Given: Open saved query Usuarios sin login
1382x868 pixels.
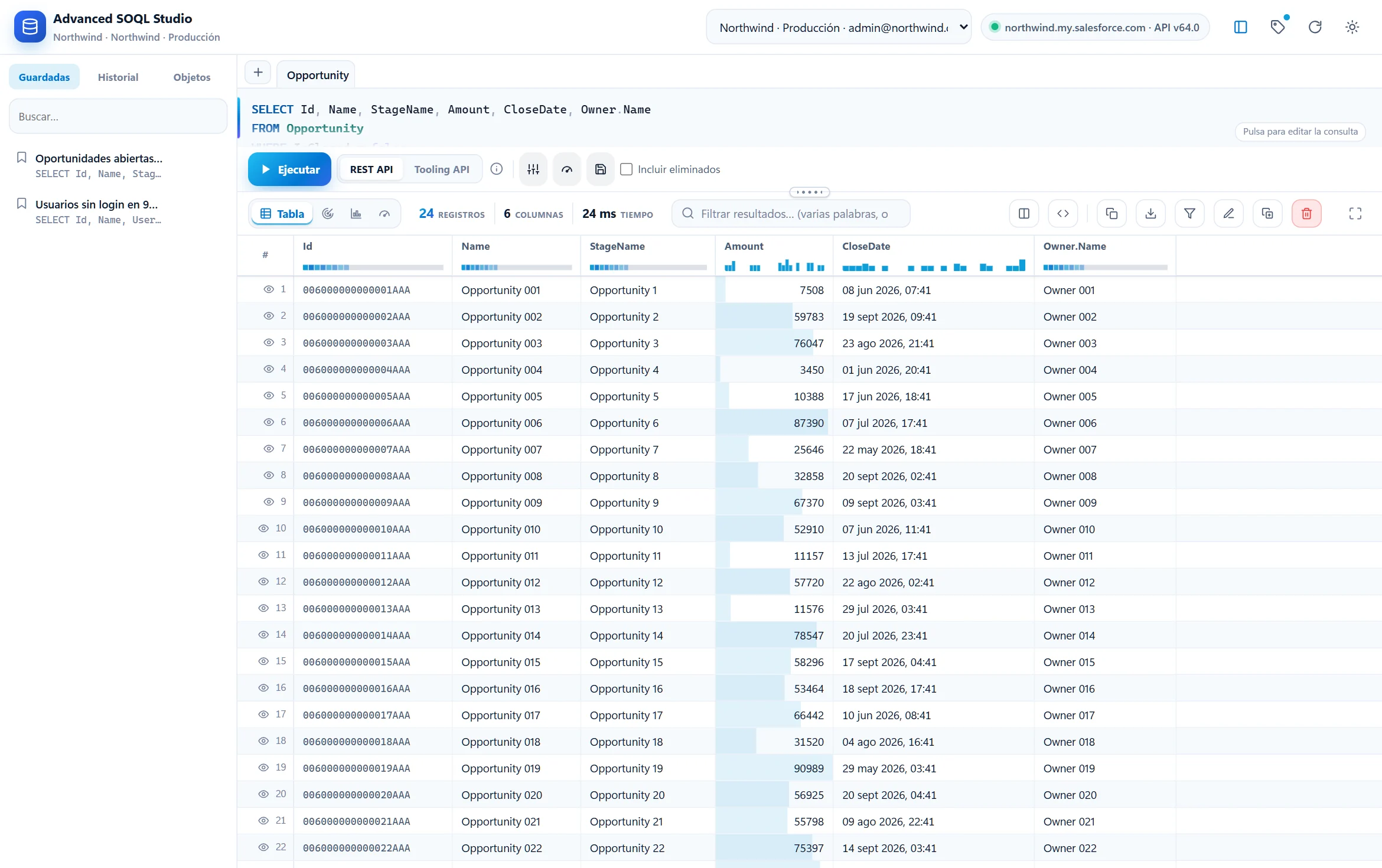Looking at the screenshot, I should (118, 211).
